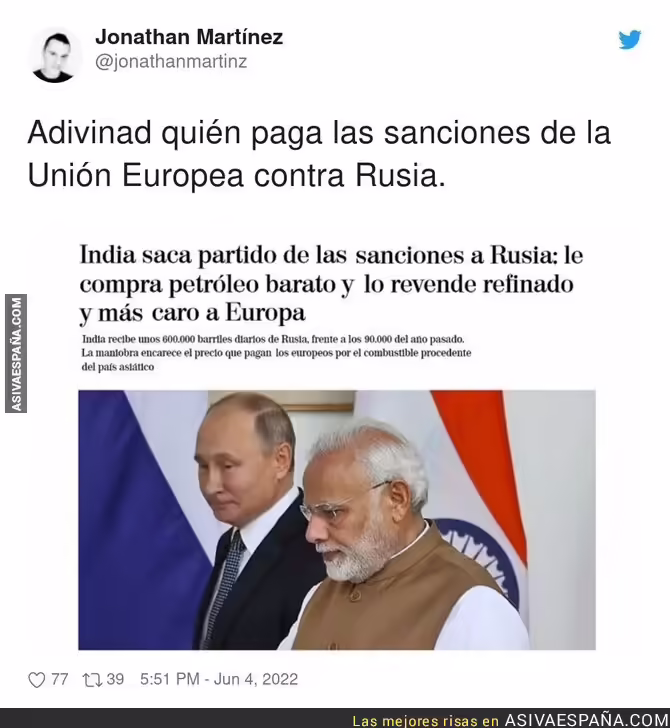
Task: Open the @jonathanmartinz handle
Action: 171,61
